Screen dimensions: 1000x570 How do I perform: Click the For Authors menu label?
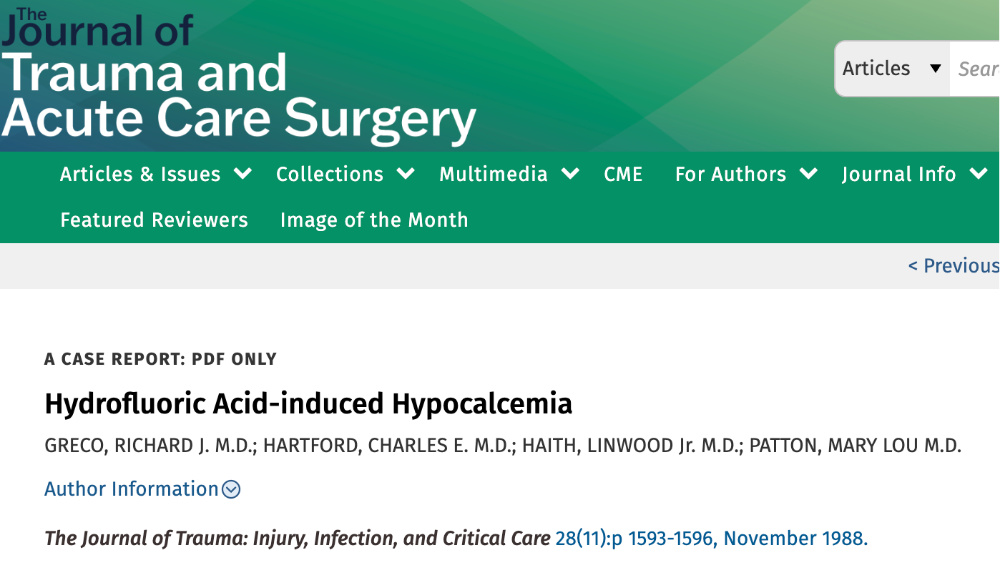[x=730, y=174]
